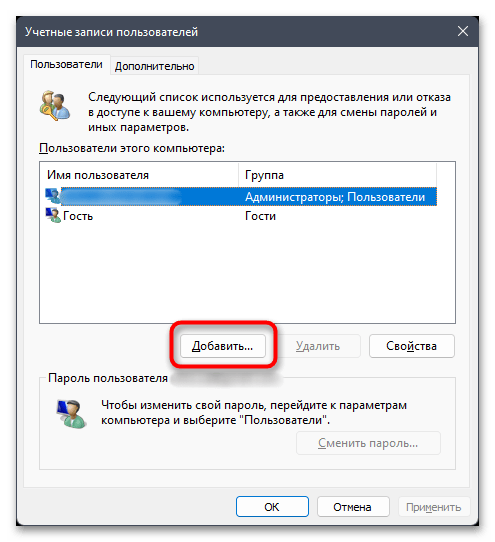The image size is (495, 542).
Task: Click the Отмена button
Action: tap(353, 507)
